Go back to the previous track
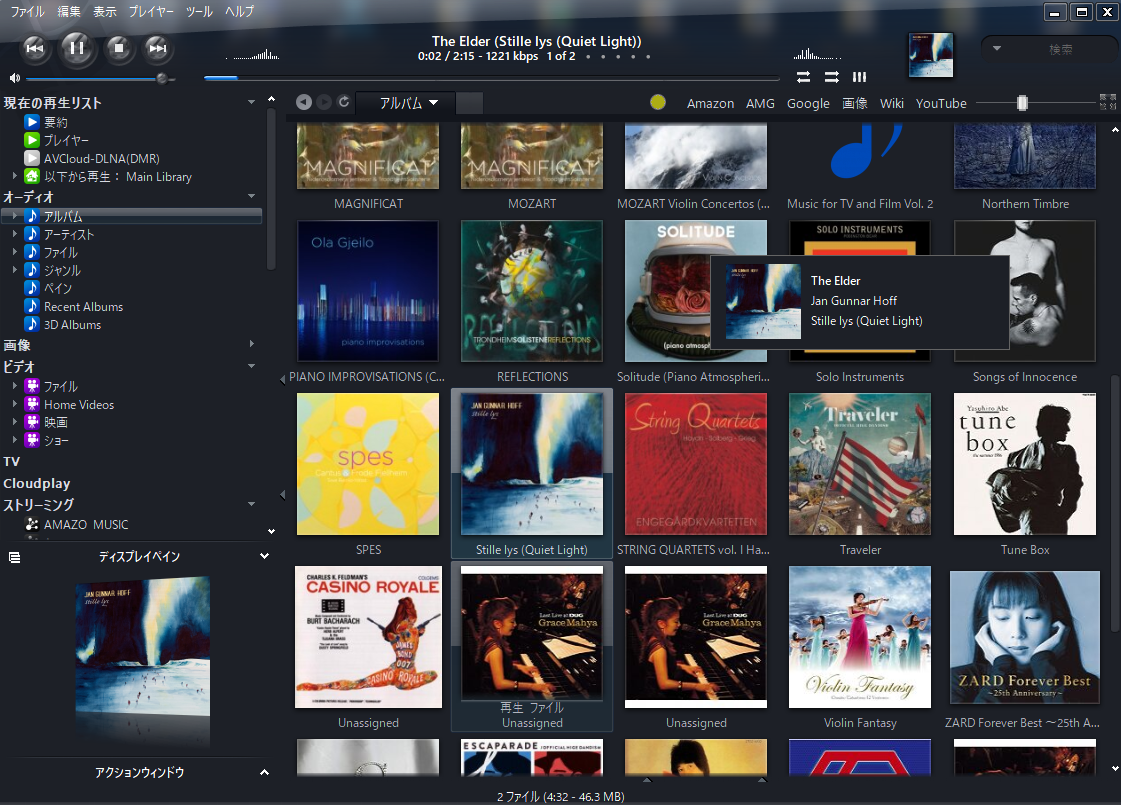 coord(34,47)
